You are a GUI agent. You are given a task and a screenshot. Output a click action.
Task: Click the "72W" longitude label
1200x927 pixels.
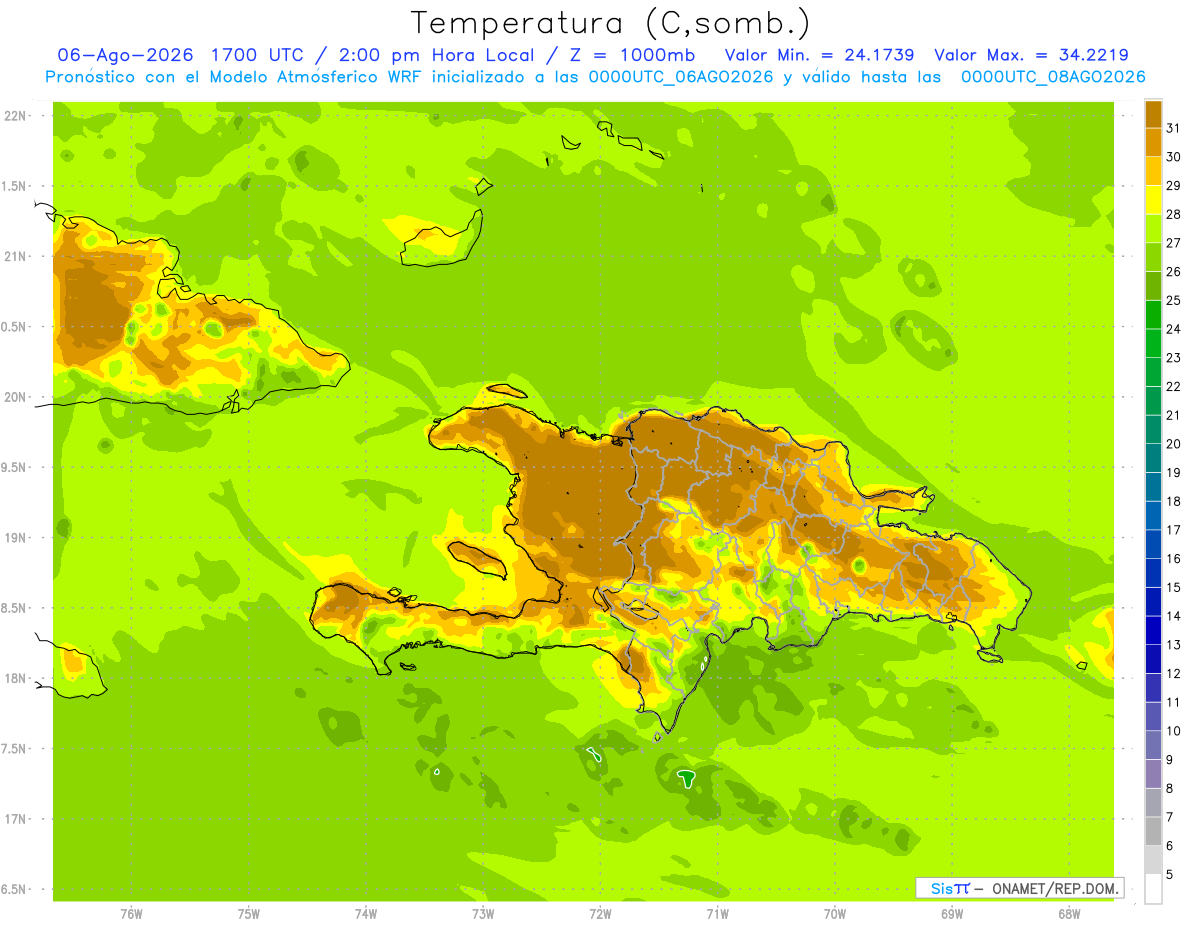[x=600, y=913]
